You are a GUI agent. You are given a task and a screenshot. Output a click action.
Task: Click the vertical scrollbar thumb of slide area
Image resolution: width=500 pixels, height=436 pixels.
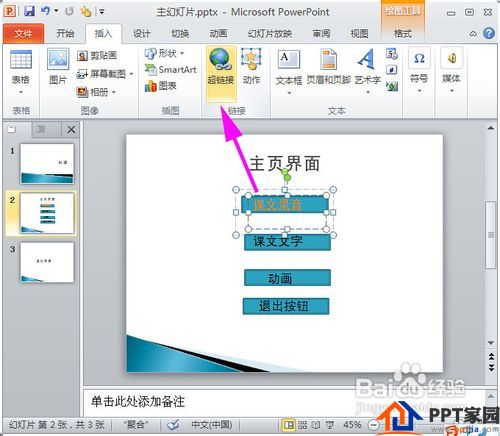491,235
